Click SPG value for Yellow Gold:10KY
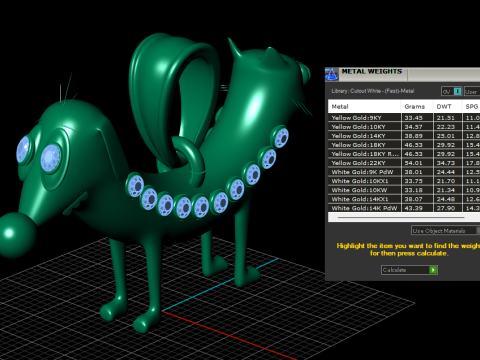The height and width of the screenshot is (360, 480). (x=473, y=127)
